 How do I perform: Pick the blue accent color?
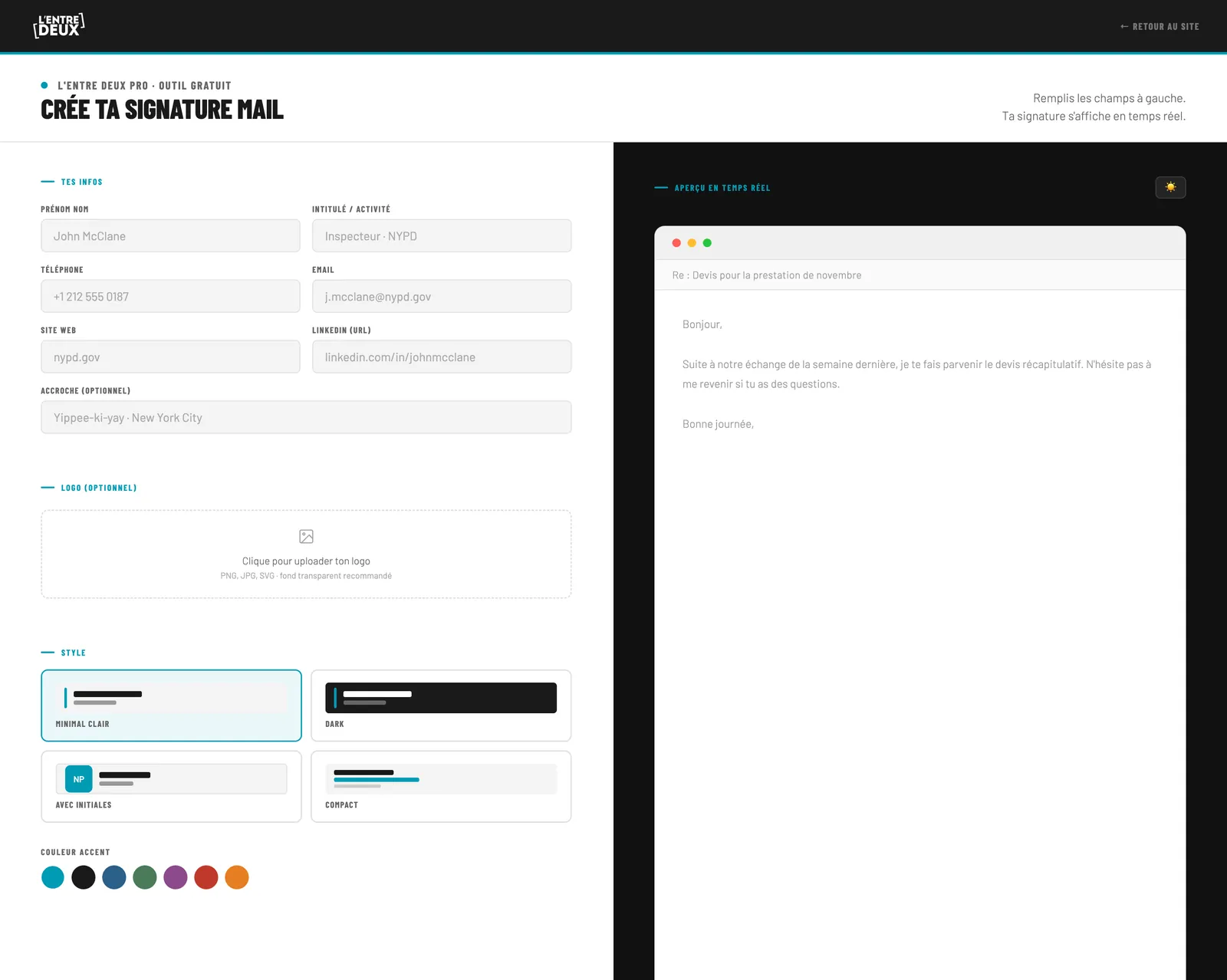(x=114, y=877)
